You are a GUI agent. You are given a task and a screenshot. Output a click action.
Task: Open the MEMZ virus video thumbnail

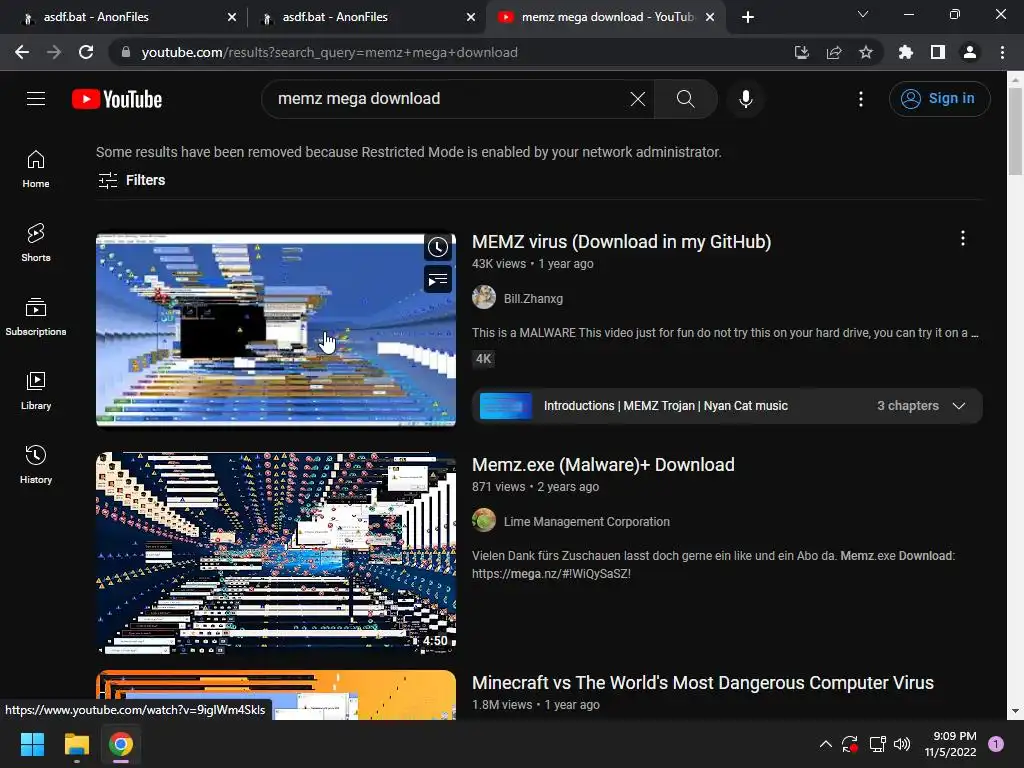point(276,330)
